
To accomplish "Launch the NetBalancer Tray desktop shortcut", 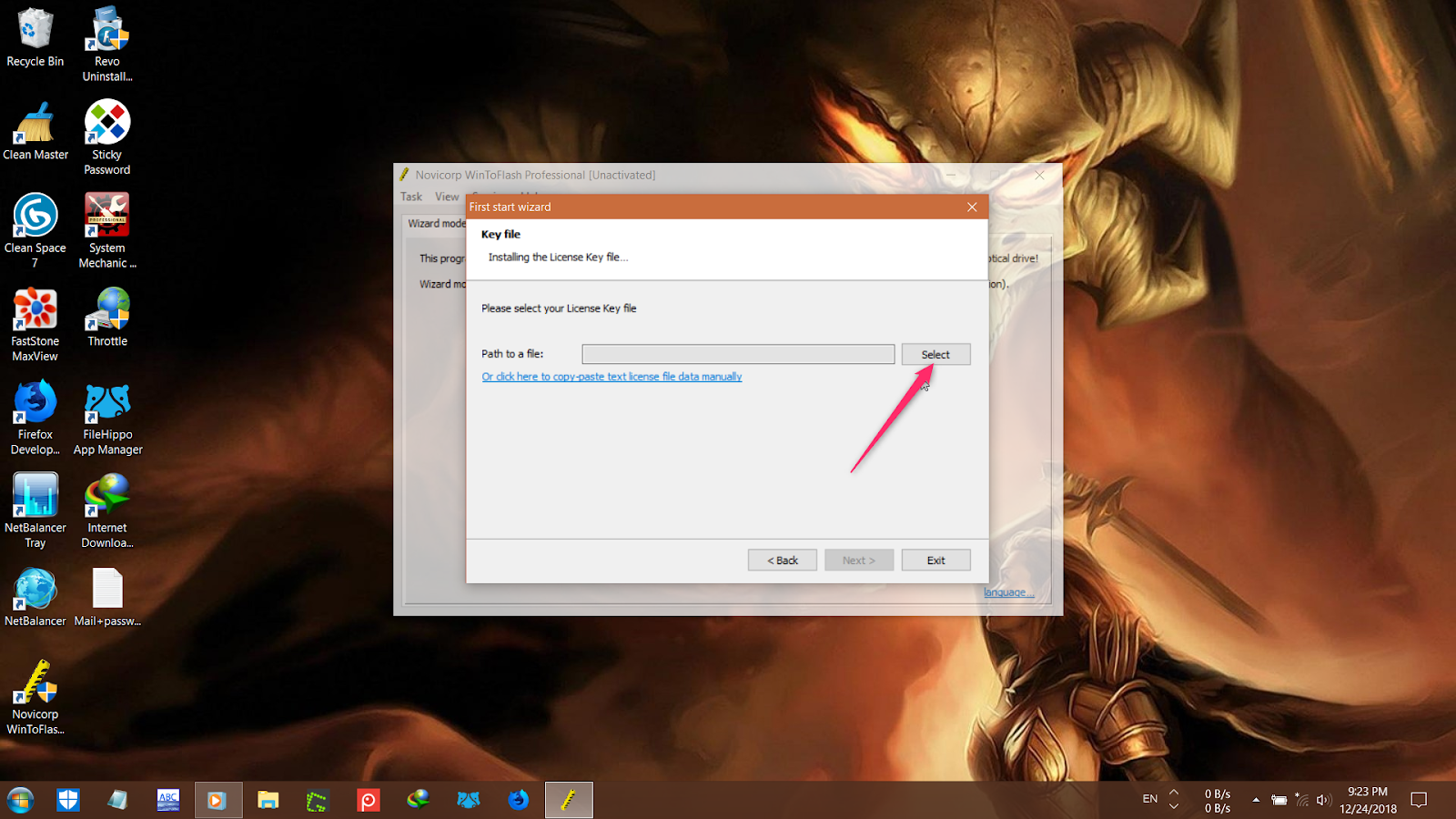I will click(x=35, y=511).
